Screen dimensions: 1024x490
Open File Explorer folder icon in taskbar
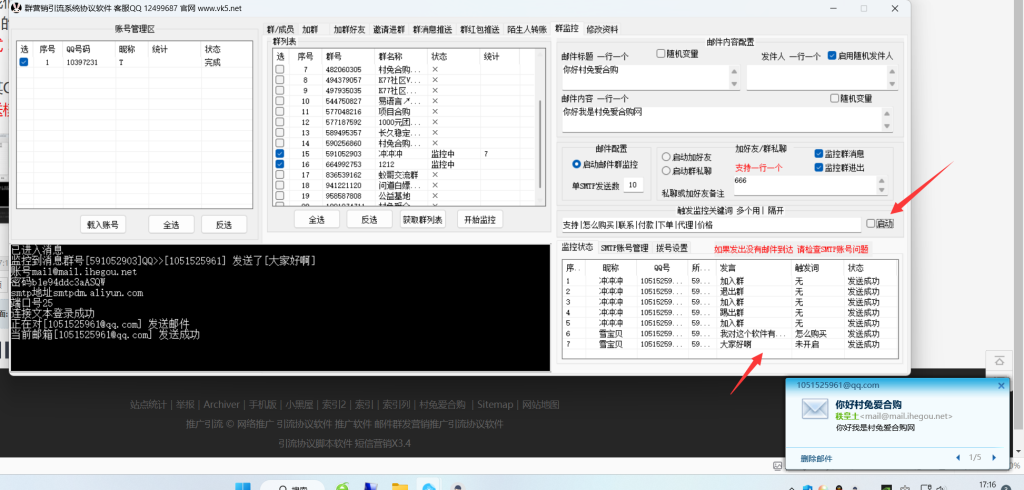click(400, 487)
